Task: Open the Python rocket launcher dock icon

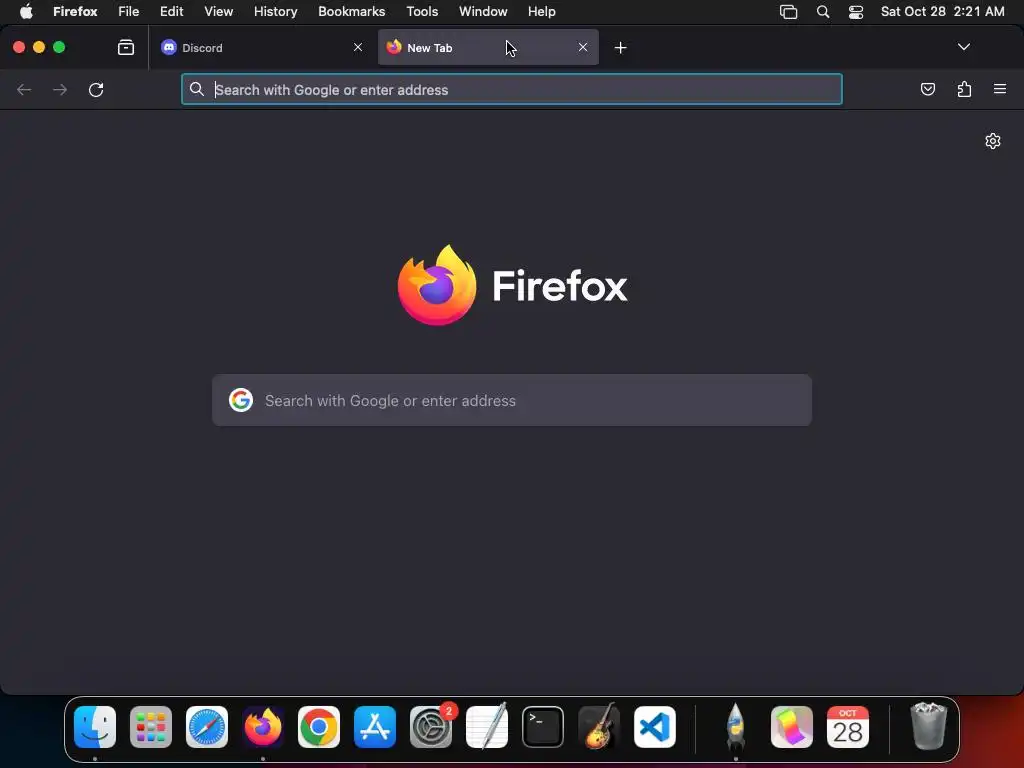Action: (735, 726)
